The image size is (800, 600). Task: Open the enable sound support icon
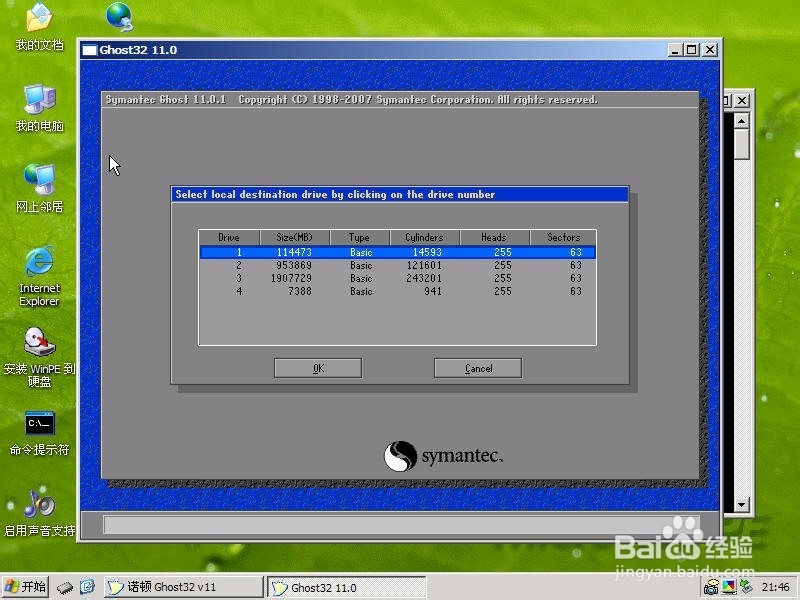click(39, 513)
